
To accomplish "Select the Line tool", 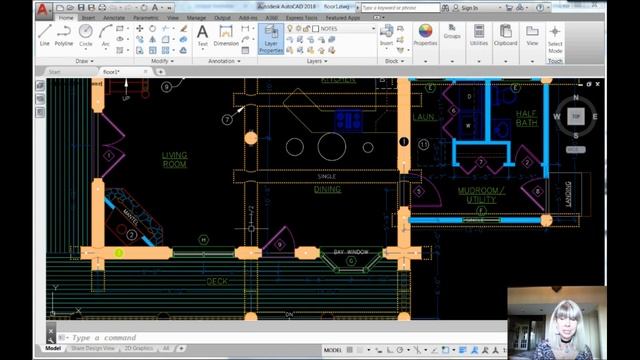I will (44, 35).
